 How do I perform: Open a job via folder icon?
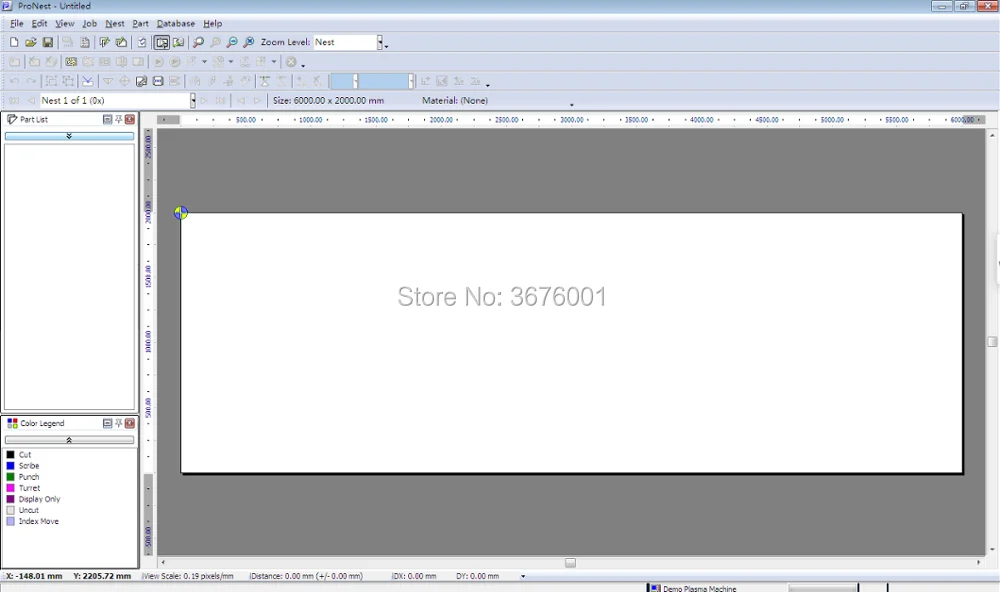31,42
